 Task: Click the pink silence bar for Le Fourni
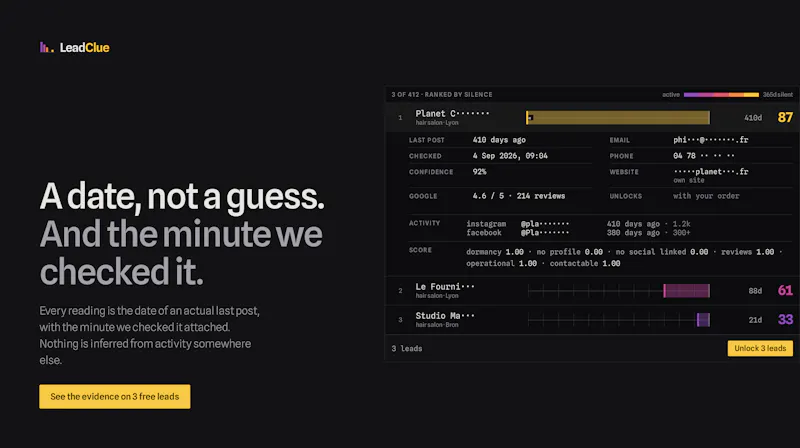click(687, 291)
